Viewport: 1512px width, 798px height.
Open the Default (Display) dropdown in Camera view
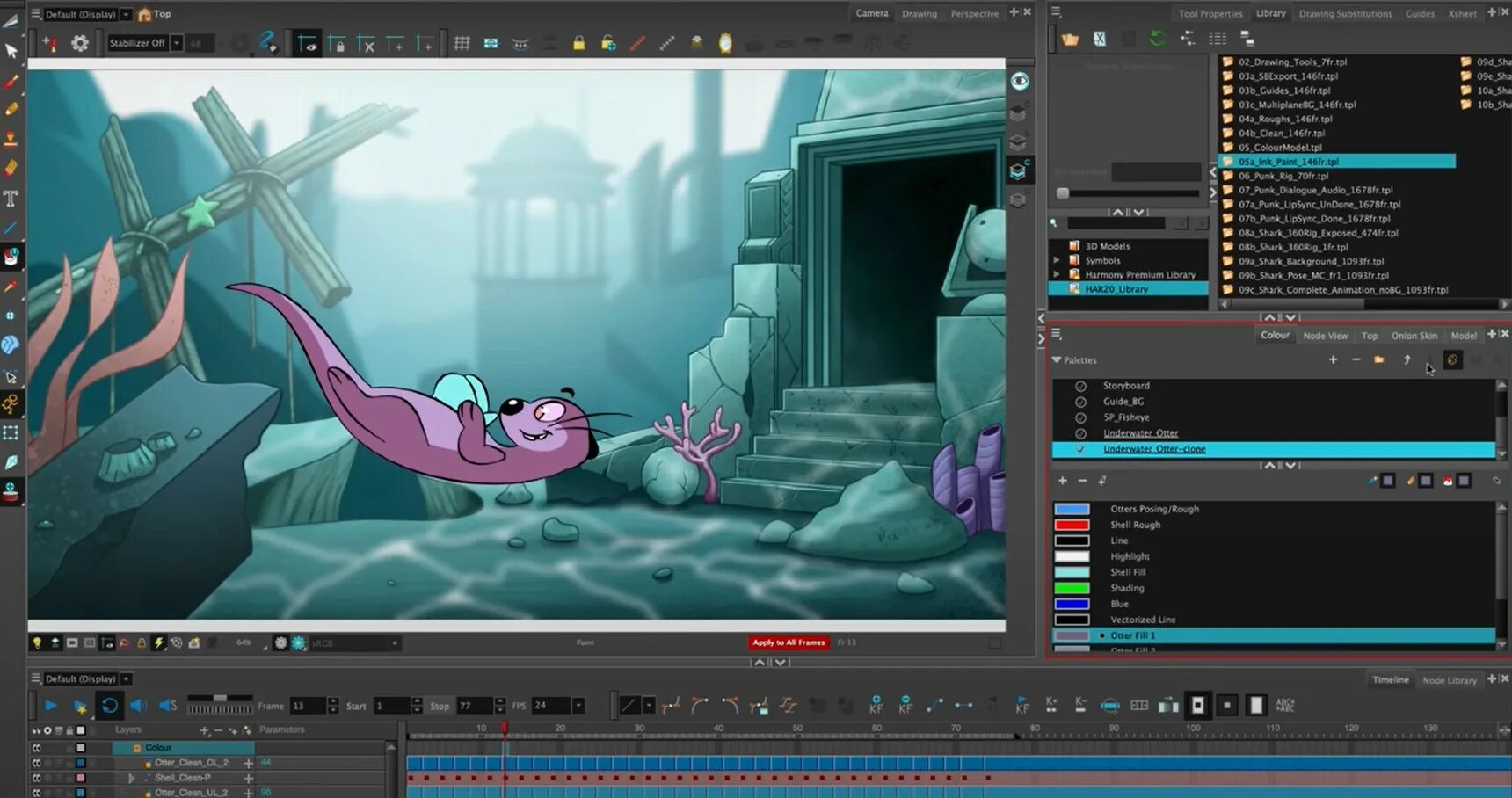pos(126,14)
